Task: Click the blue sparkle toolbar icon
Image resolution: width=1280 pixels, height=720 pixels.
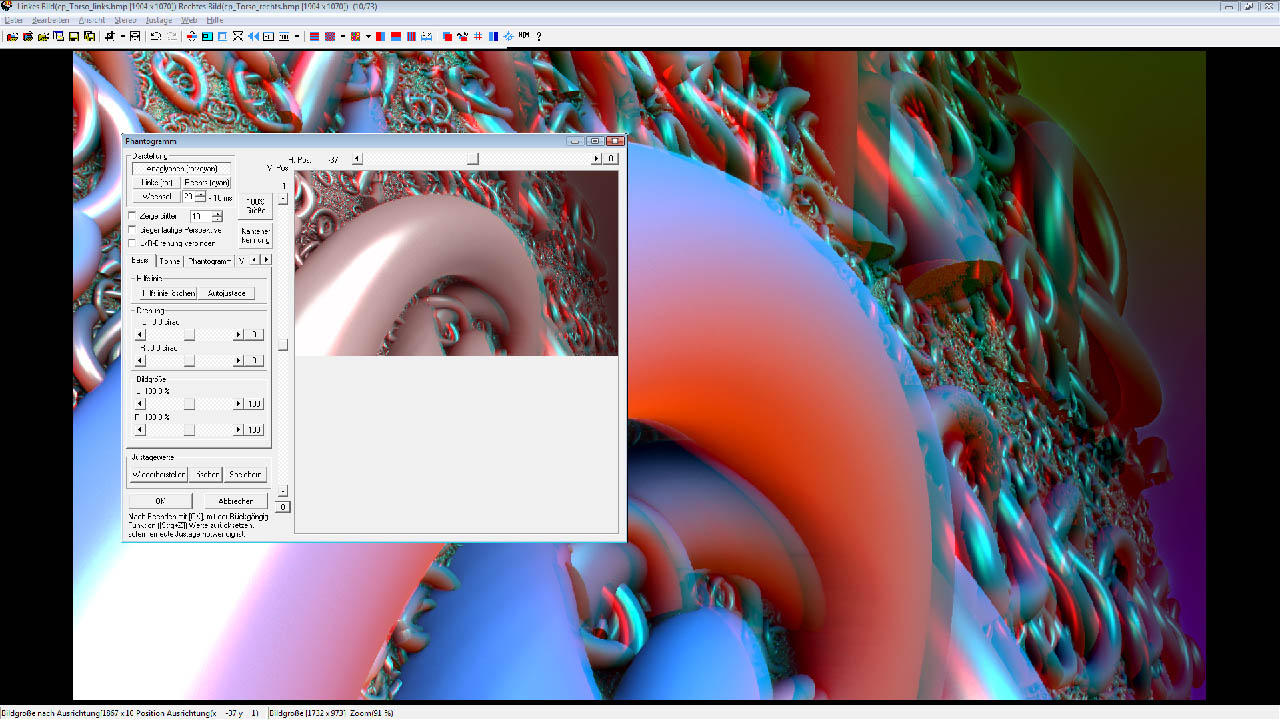Action: pos(508,36)
